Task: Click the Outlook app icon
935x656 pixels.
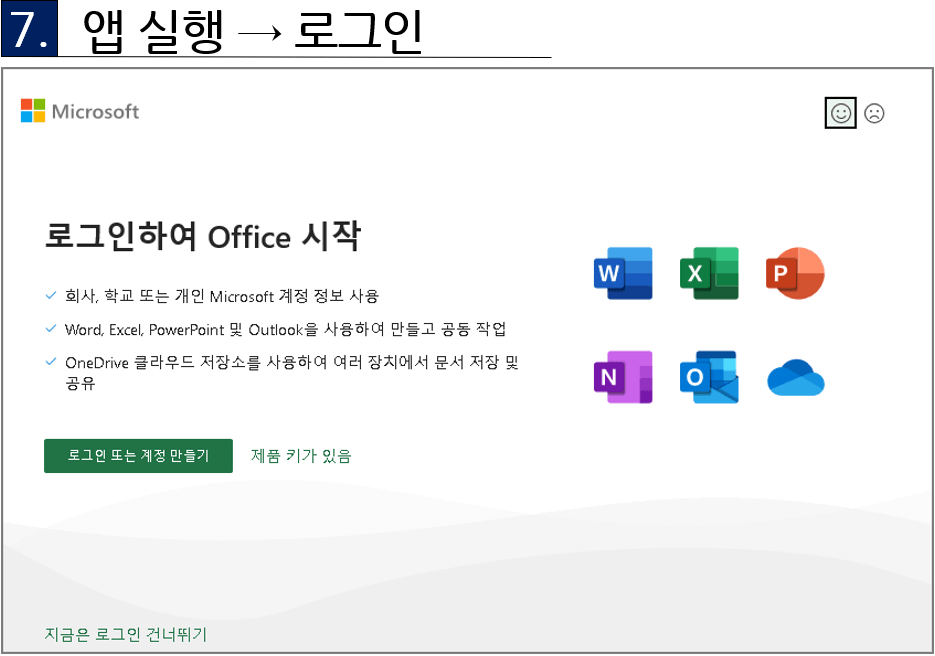Action: tap(709, 377)
